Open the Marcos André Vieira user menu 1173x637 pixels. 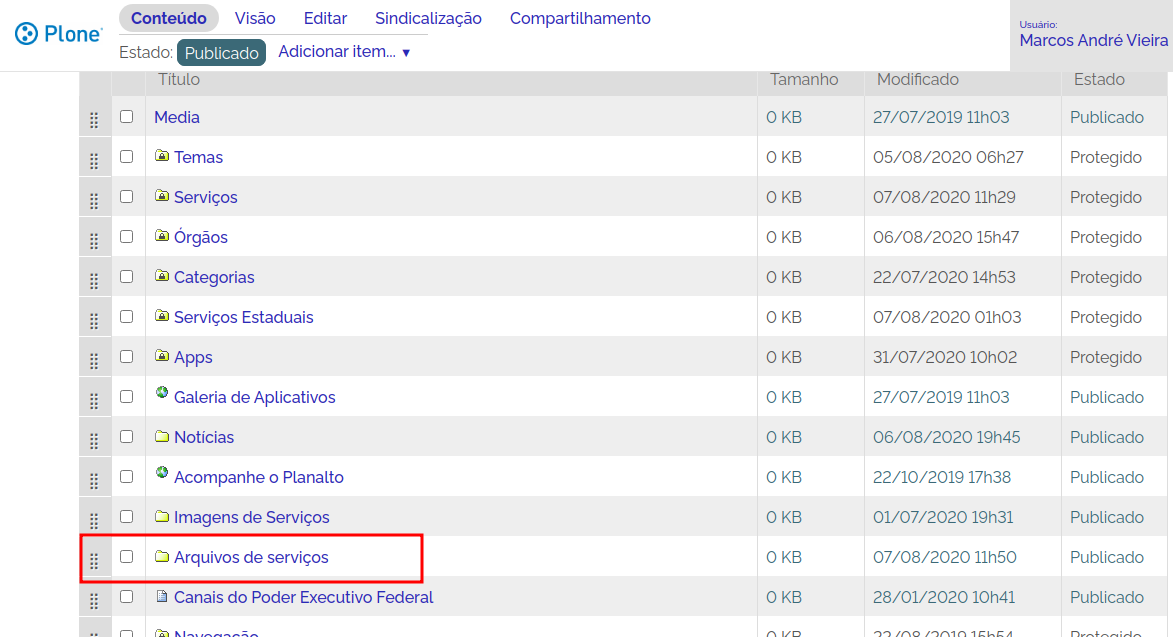[1093, 40]
